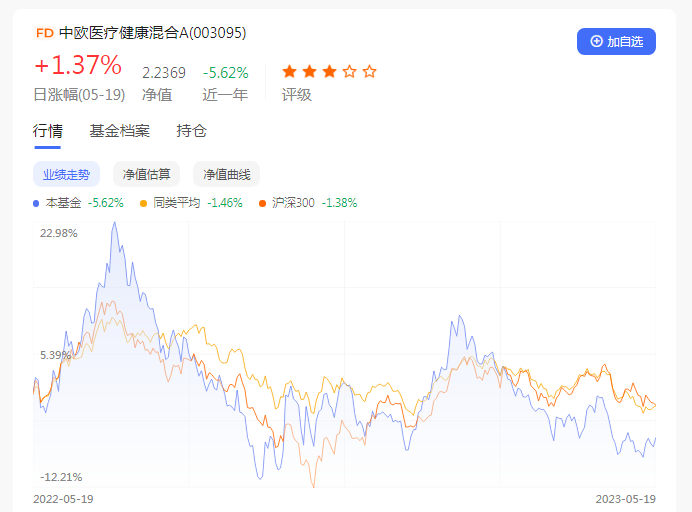This screenshot has width=692, height=512.
Task: Click the +1.37% daily change value
Action: point(78,67)
